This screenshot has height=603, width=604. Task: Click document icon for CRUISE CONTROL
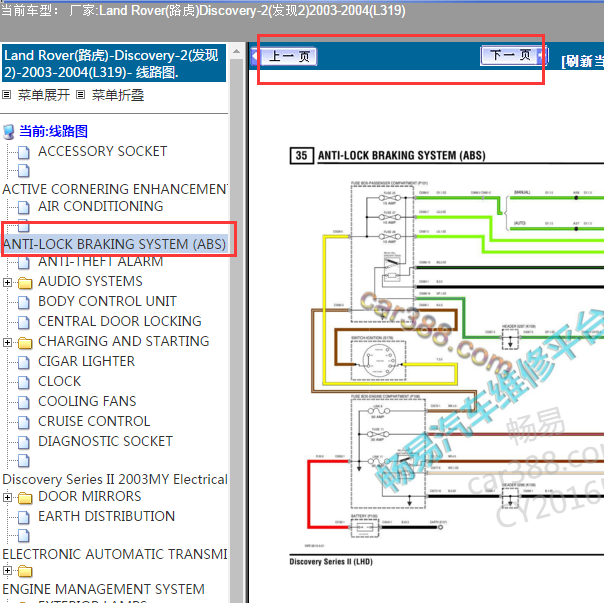[x=23, y=423]
